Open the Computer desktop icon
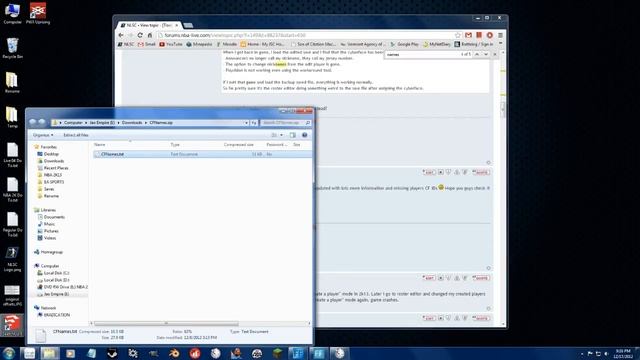This screenshot has width=640, height=360. [x=12, y=13]
